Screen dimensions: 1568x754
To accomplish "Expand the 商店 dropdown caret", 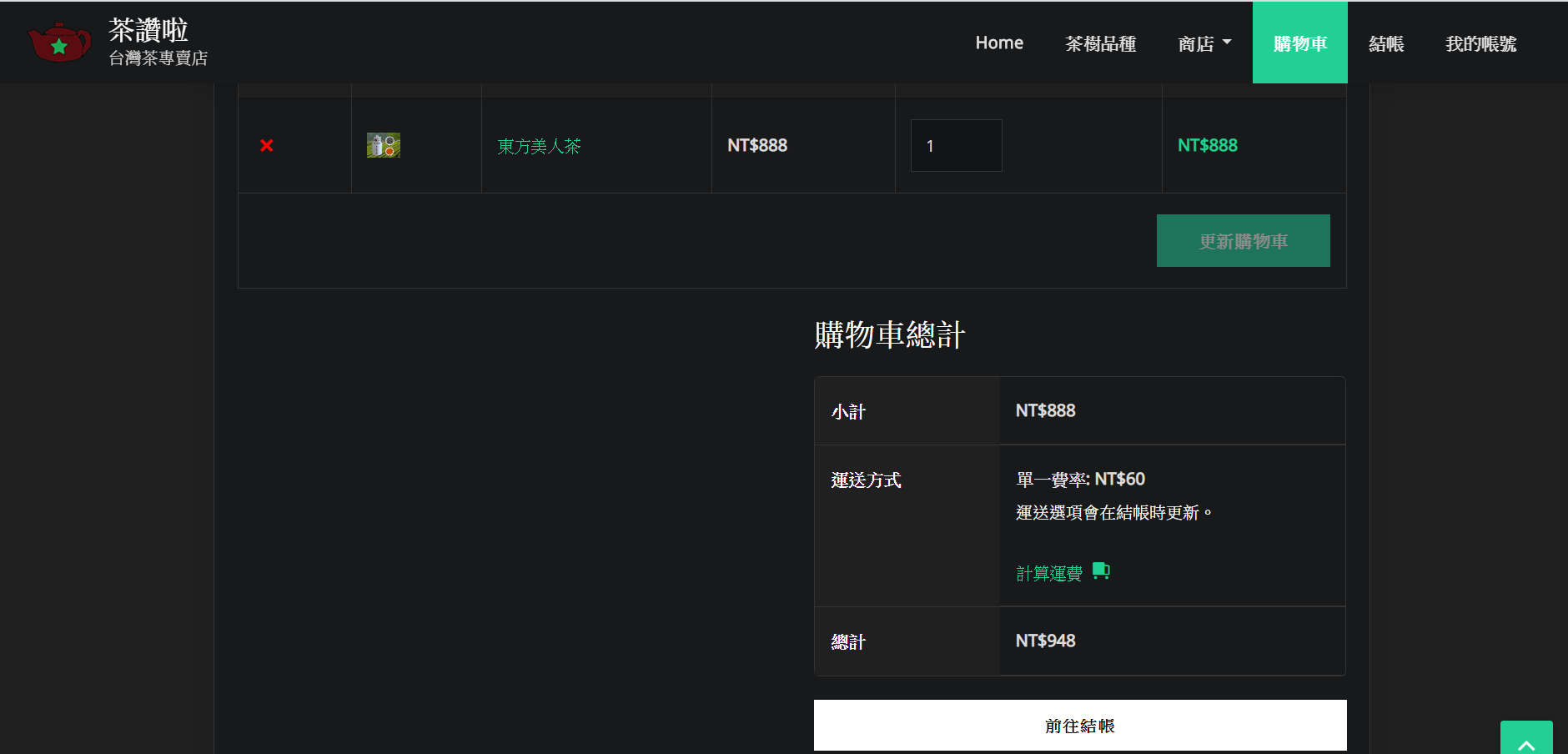I will click(x=1227, y=43).
